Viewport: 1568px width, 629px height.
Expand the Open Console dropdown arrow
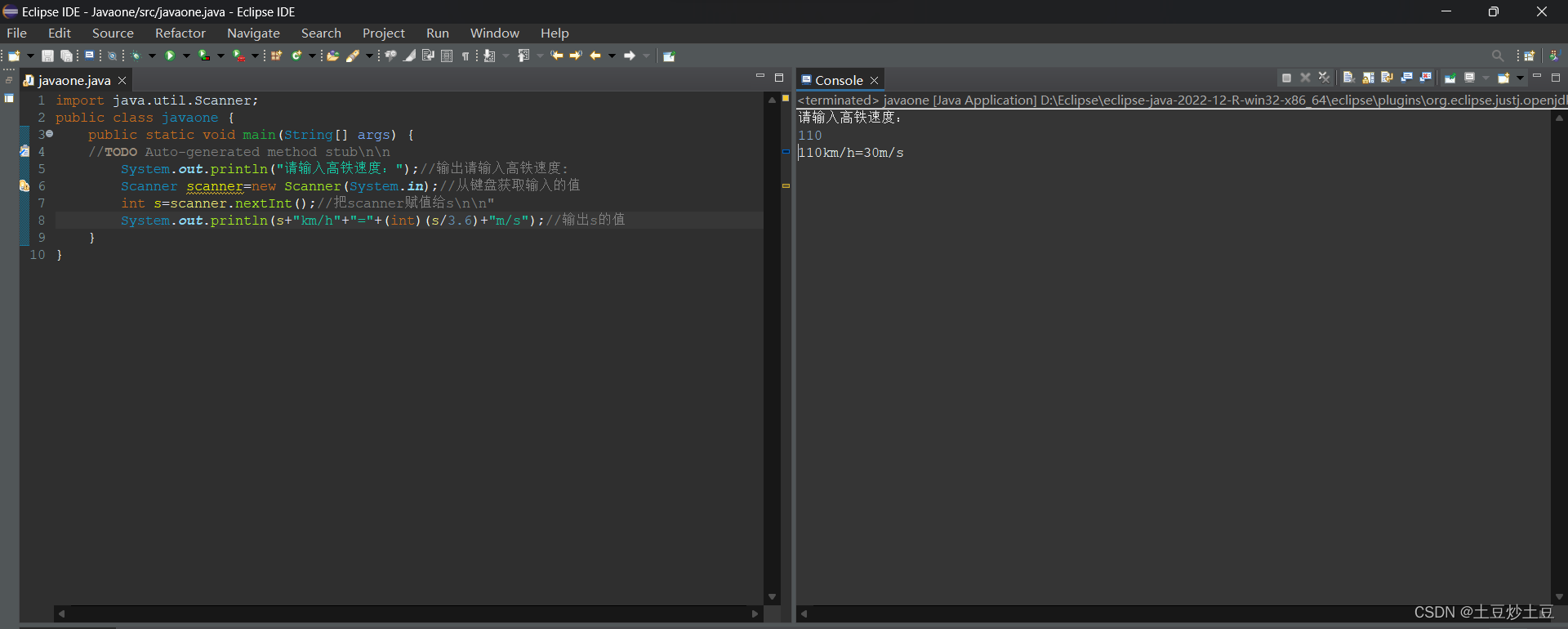[x=1521, y=78]
